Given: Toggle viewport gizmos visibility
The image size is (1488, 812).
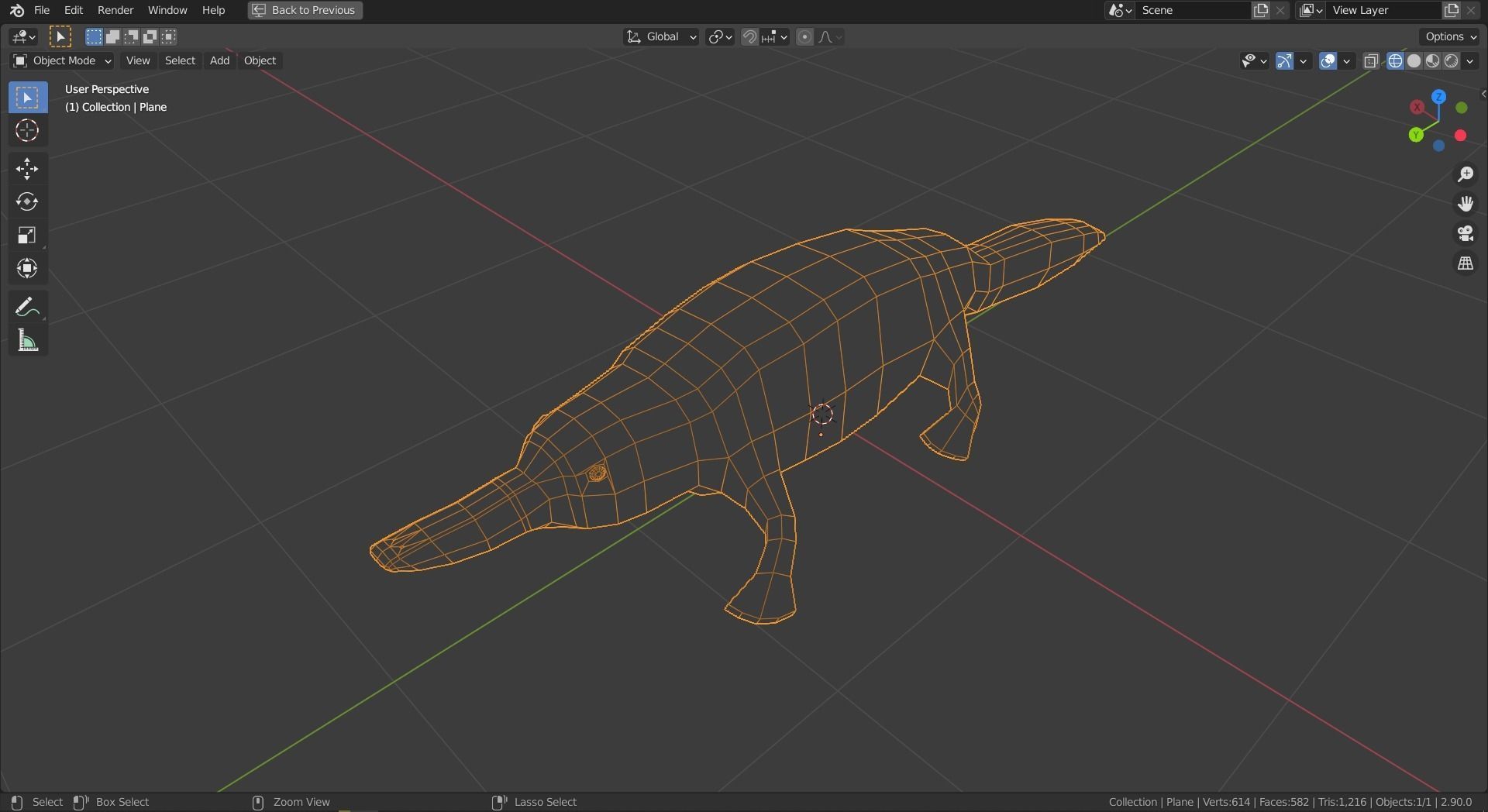Looking at the screenshot, I should tap(1284, 60).
